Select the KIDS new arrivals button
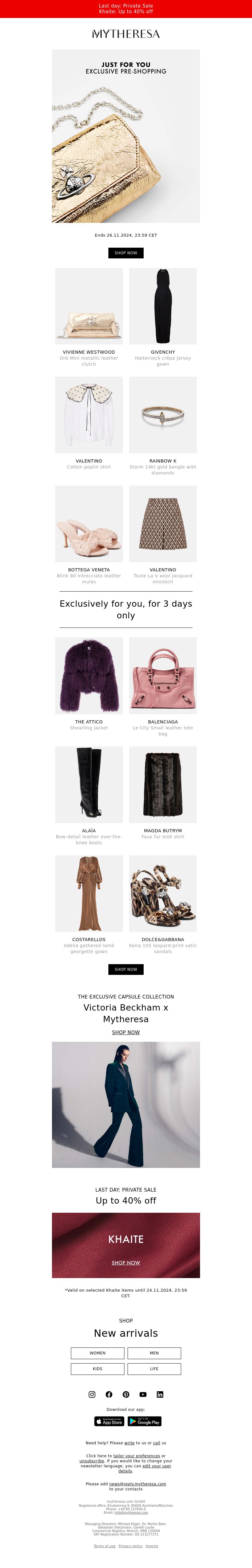252x1568 pixels. coord(98,1369)
